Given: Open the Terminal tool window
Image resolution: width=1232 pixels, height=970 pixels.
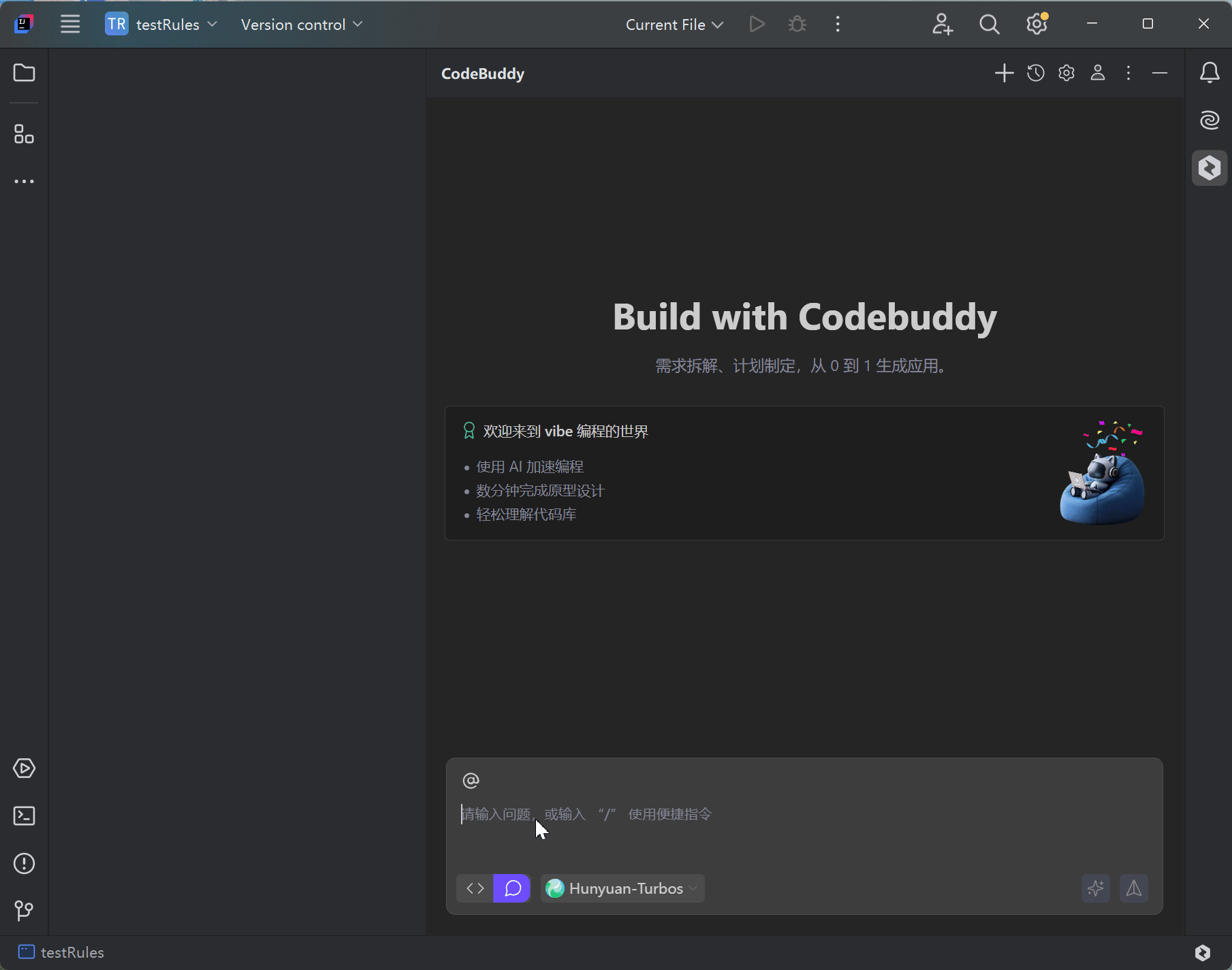Looking at the screenshot, I should coord(24,815).
